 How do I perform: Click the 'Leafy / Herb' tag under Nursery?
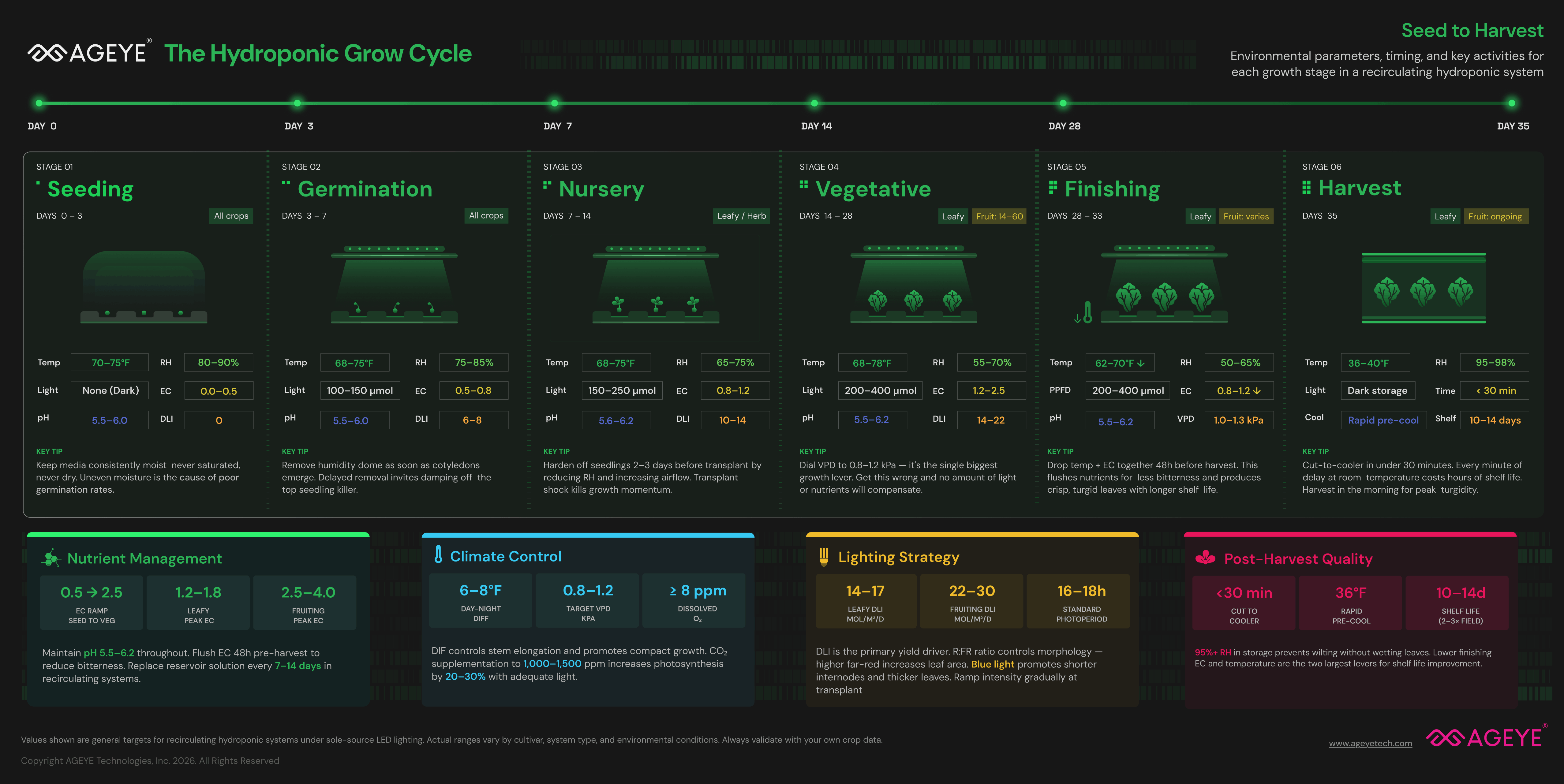click(741, 216)
